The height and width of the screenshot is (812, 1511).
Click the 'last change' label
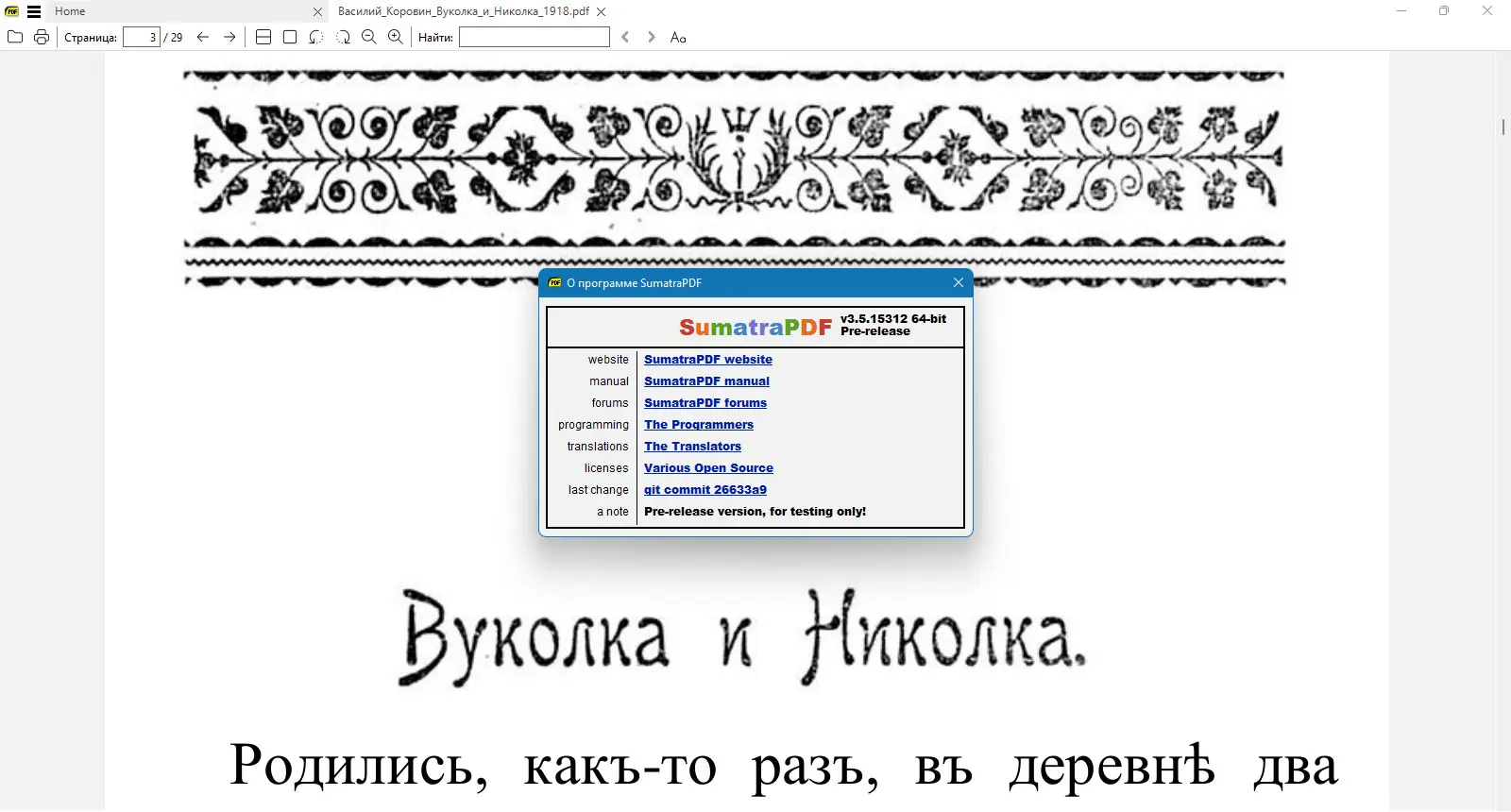point(598,490)
